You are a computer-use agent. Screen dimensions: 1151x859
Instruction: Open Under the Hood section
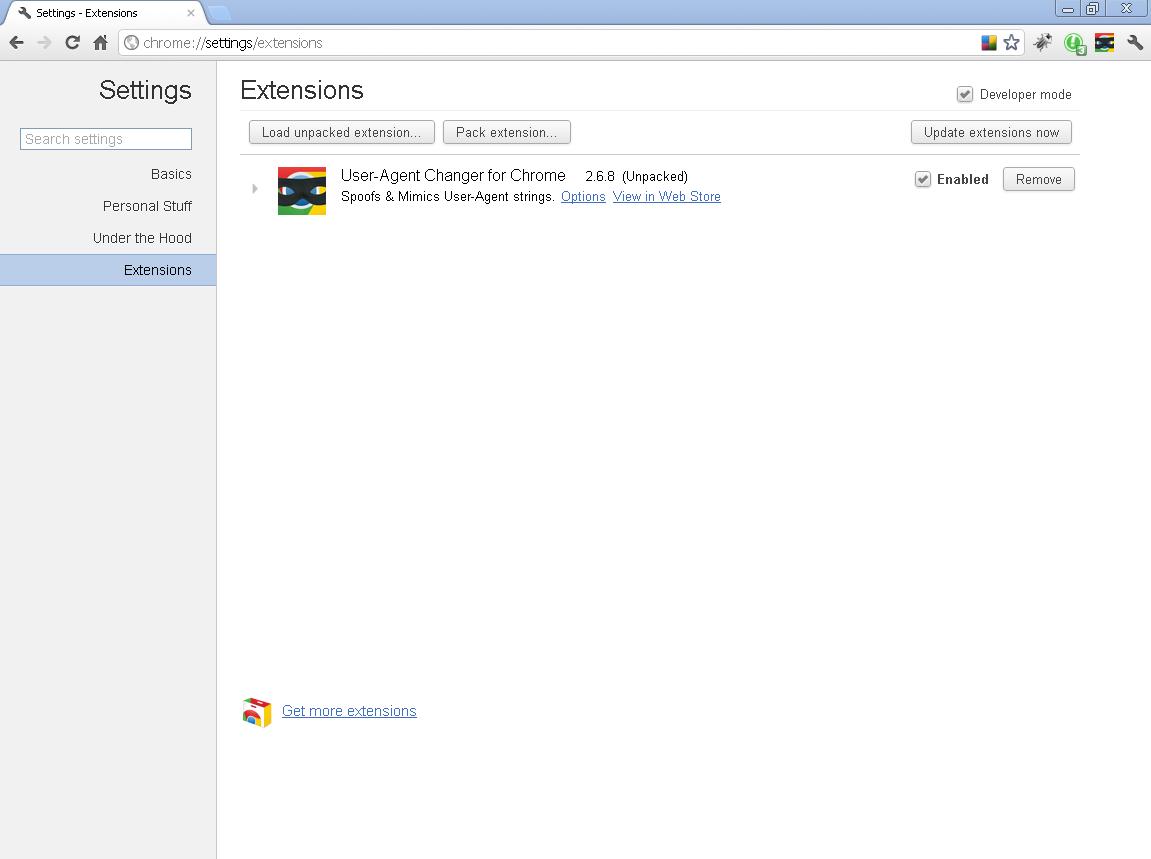coord(142,238)
